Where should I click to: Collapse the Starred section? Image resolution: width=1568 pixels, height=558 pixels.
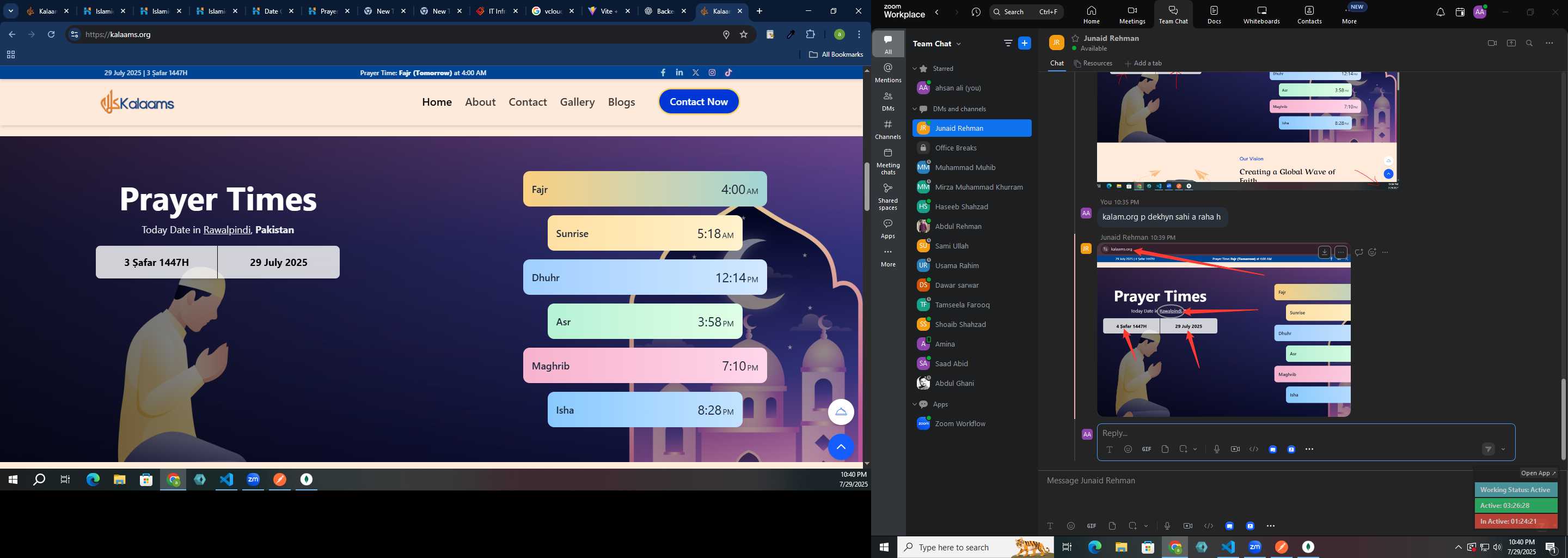coord(914,69)
